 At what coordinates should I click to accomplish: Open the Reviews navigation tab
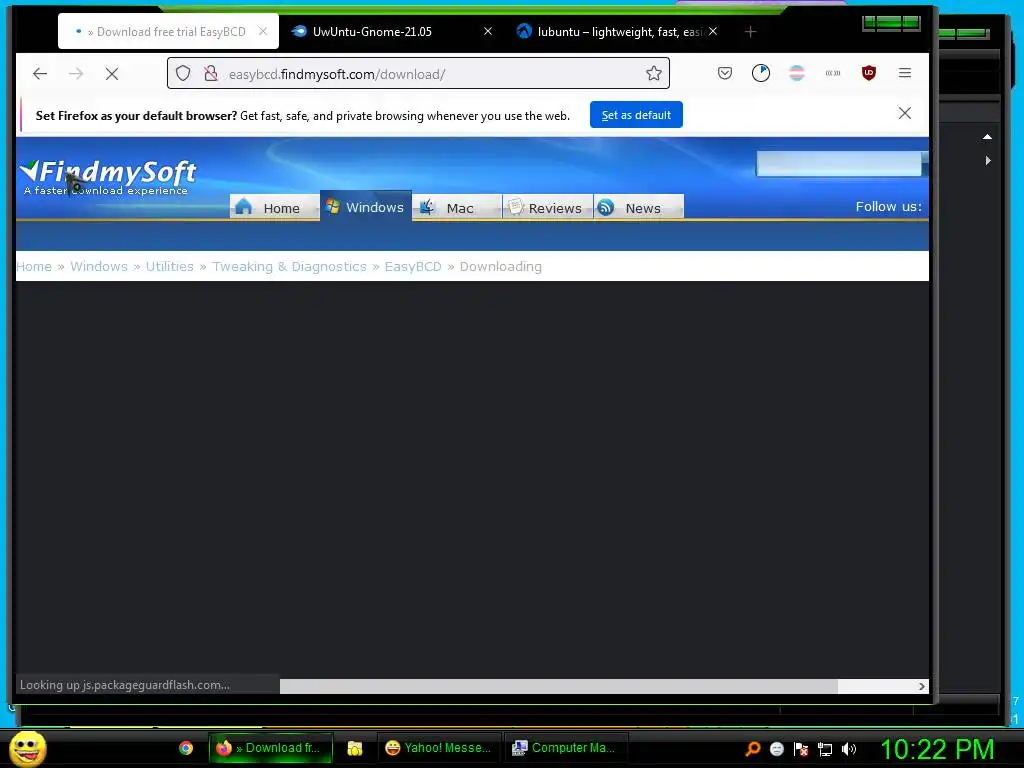(x=547, y=208)
